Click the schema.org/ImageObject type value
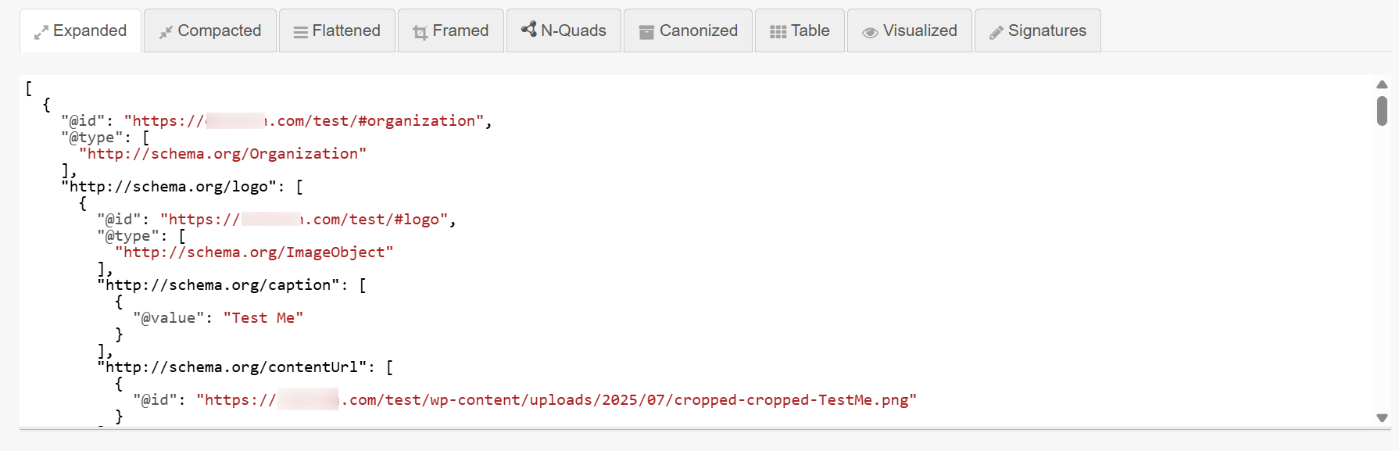Viewport: 1399px width, 451px height. tap(255, 252)
